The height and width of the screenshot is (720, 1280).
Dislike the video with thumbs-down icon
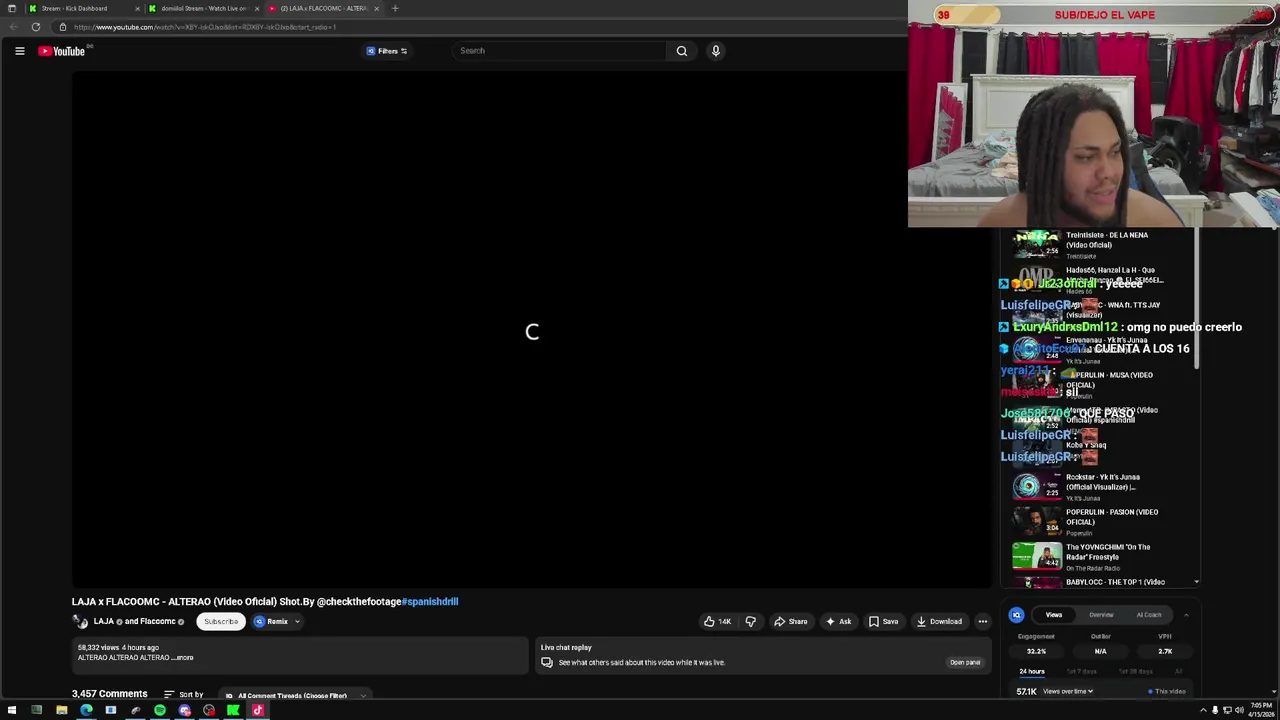[x=751, y=621]
